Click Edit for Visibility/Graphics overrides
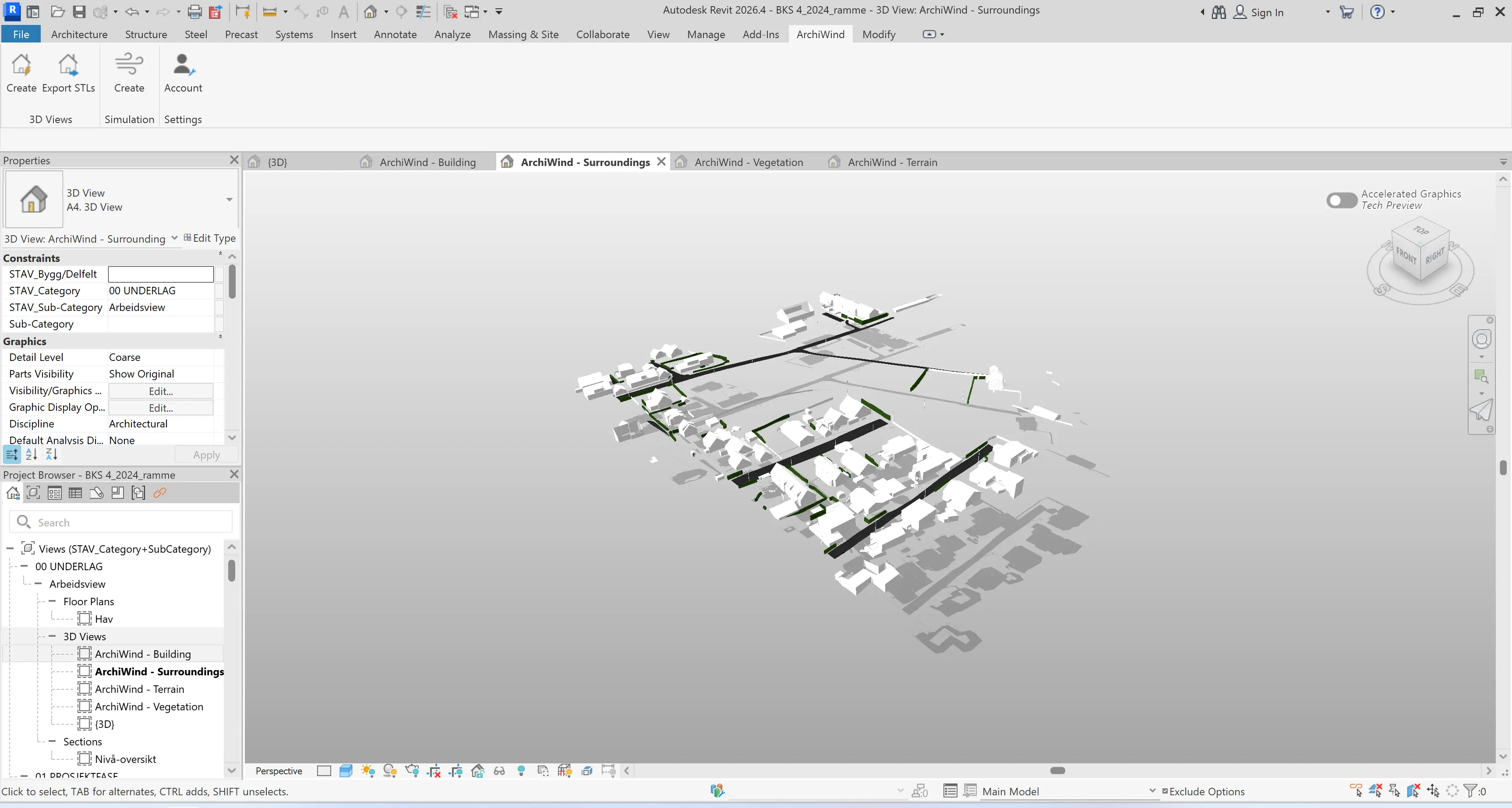The image size is (1512, 808). tap(160, 391)
